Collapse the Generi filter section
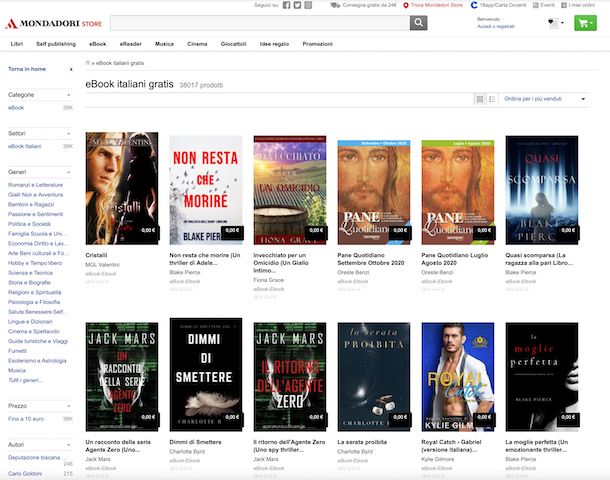The width and height of the screenshot is (610, 480). (68, 172)
